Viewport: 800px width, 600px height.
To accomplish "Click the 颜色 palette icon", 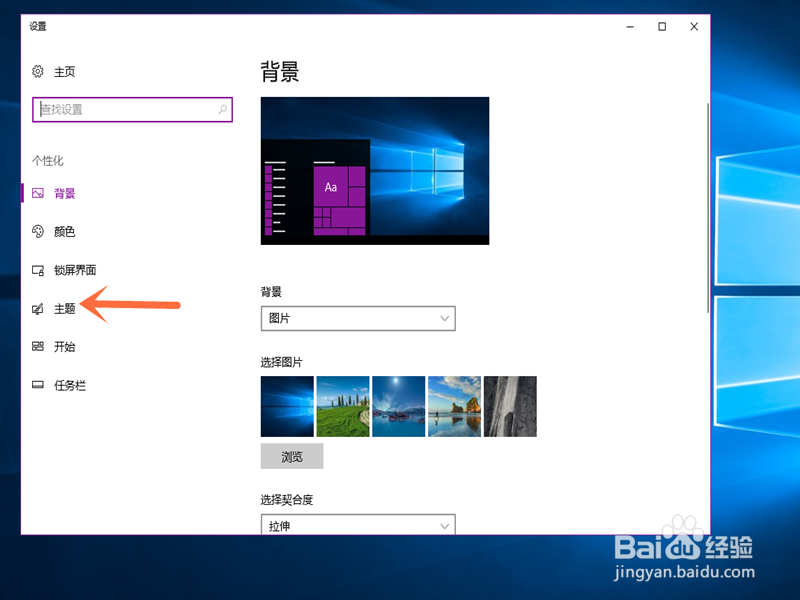I will pos(38,231).
